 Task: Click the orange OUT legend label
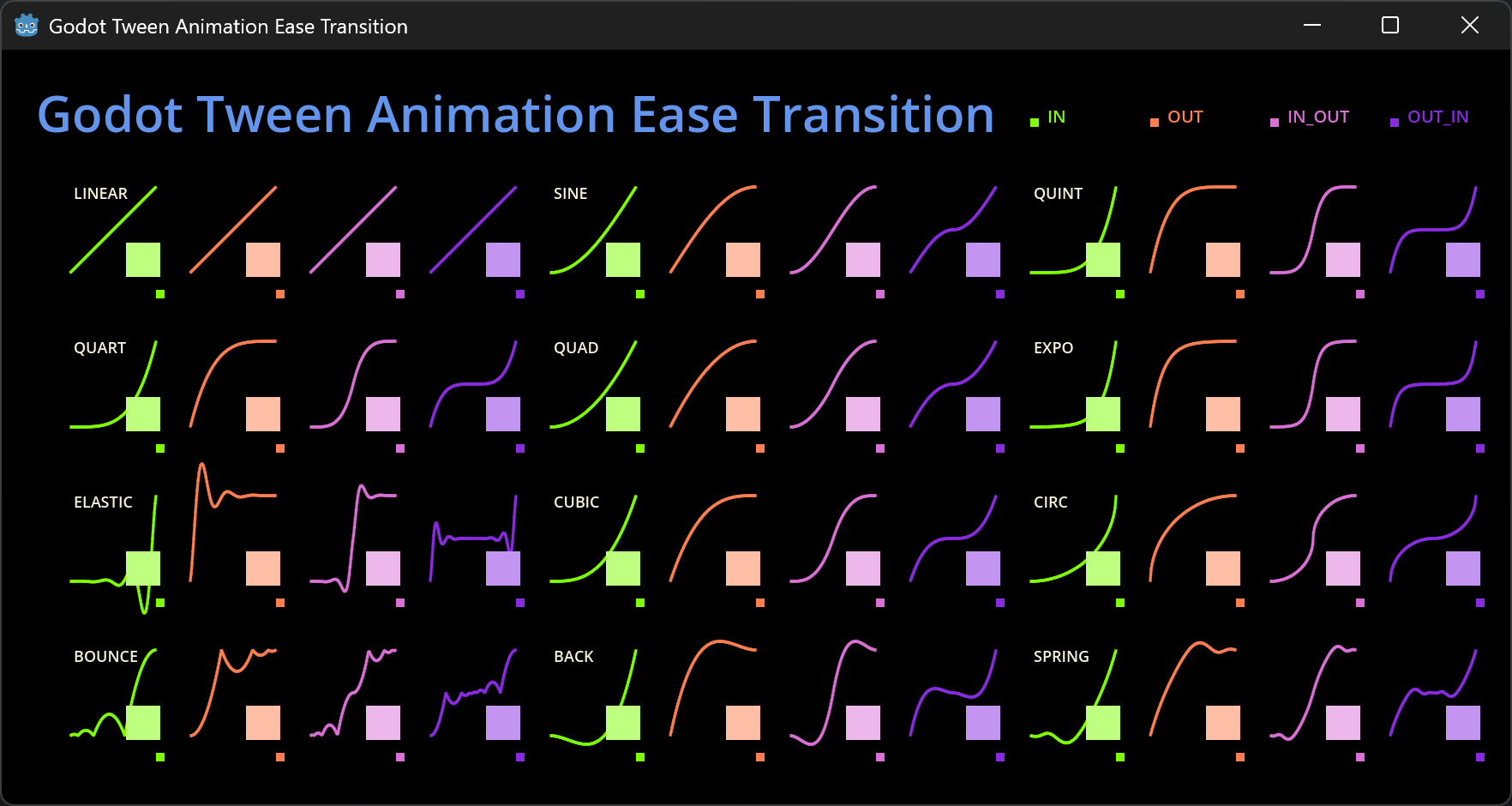click(x=1185, y=117)
